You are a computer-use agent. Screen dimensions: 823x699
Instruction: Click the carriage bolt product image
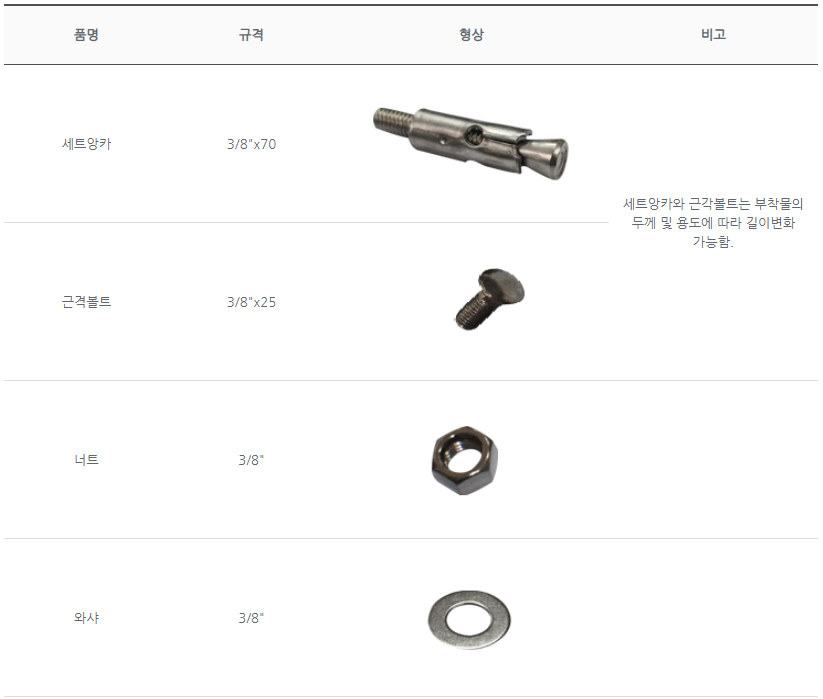(x=489, y=300)
